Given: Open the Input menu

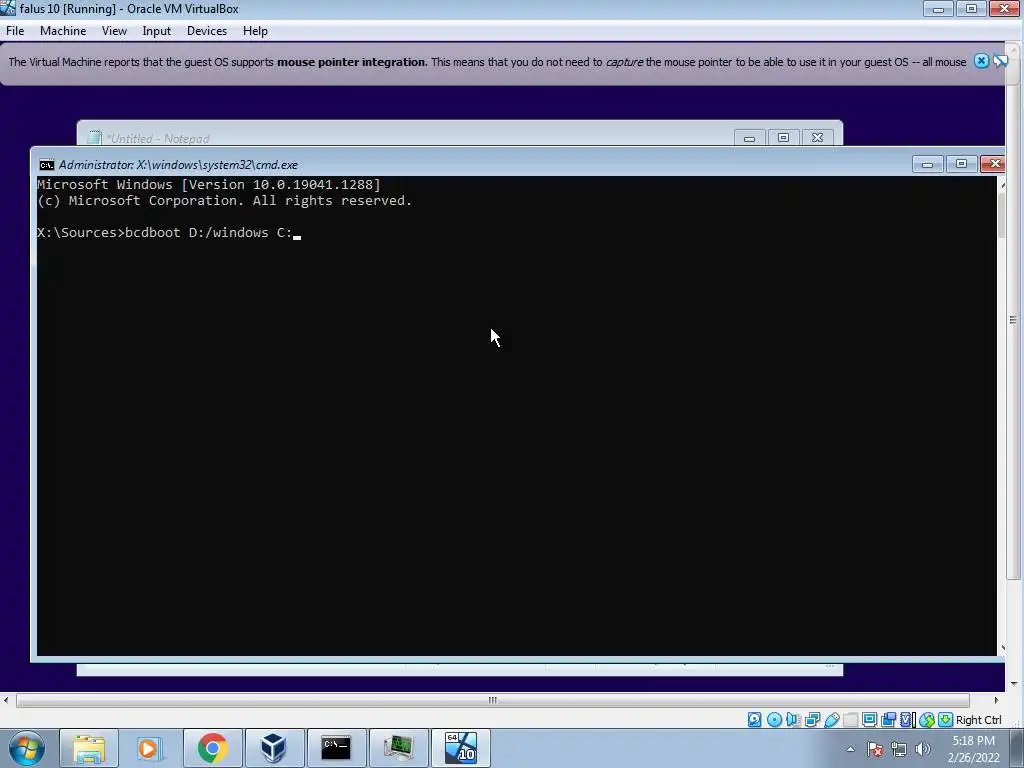Looking at the screenshot, I should coord(157,31).
